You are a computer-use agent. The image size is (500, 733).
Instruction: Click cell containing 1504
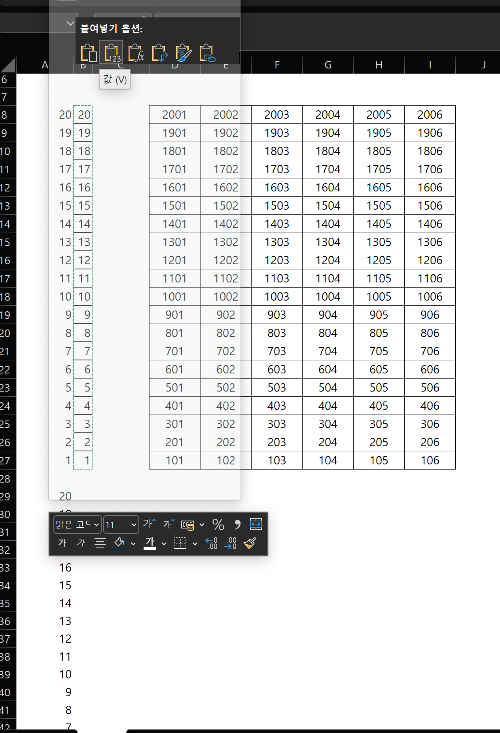[x=328, y=206]
